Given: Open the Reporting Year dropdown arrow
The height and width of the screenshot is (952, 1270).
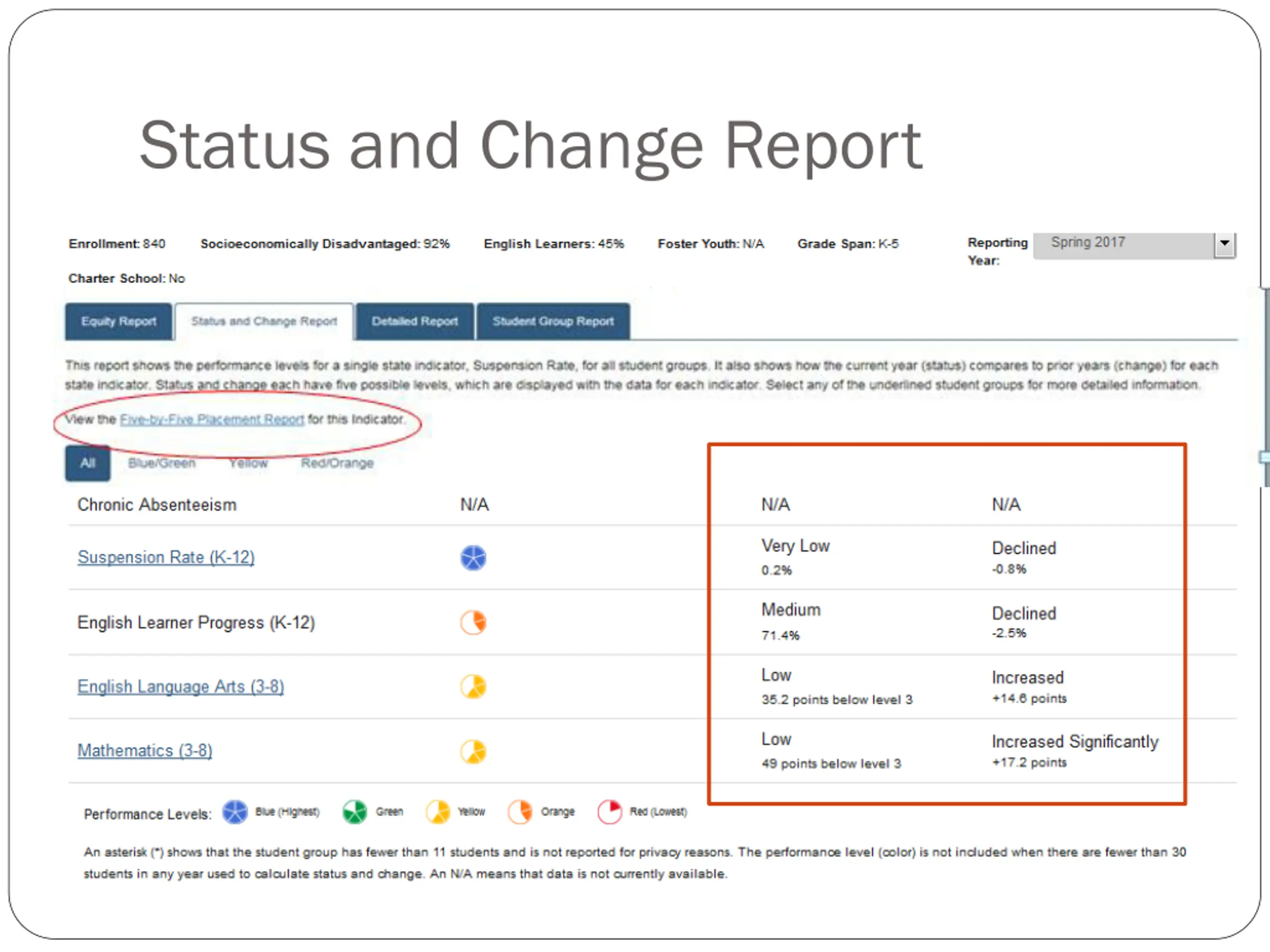Looking at the screenshot, I should (x=1224, y=244).
